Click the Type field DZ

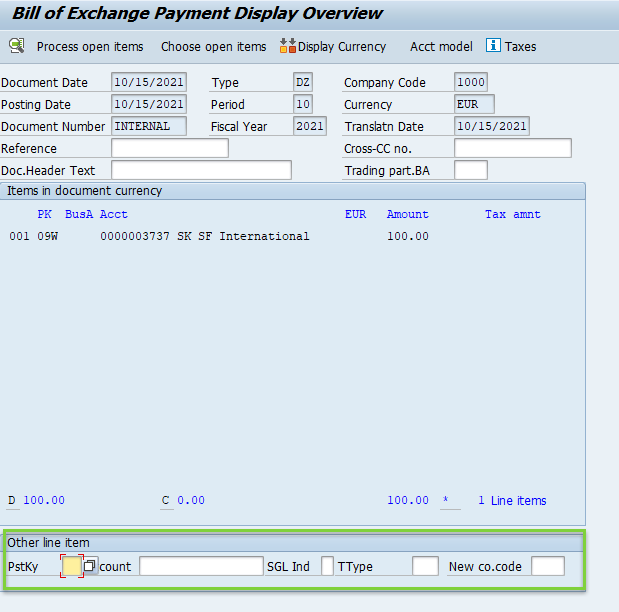[303, 82]
